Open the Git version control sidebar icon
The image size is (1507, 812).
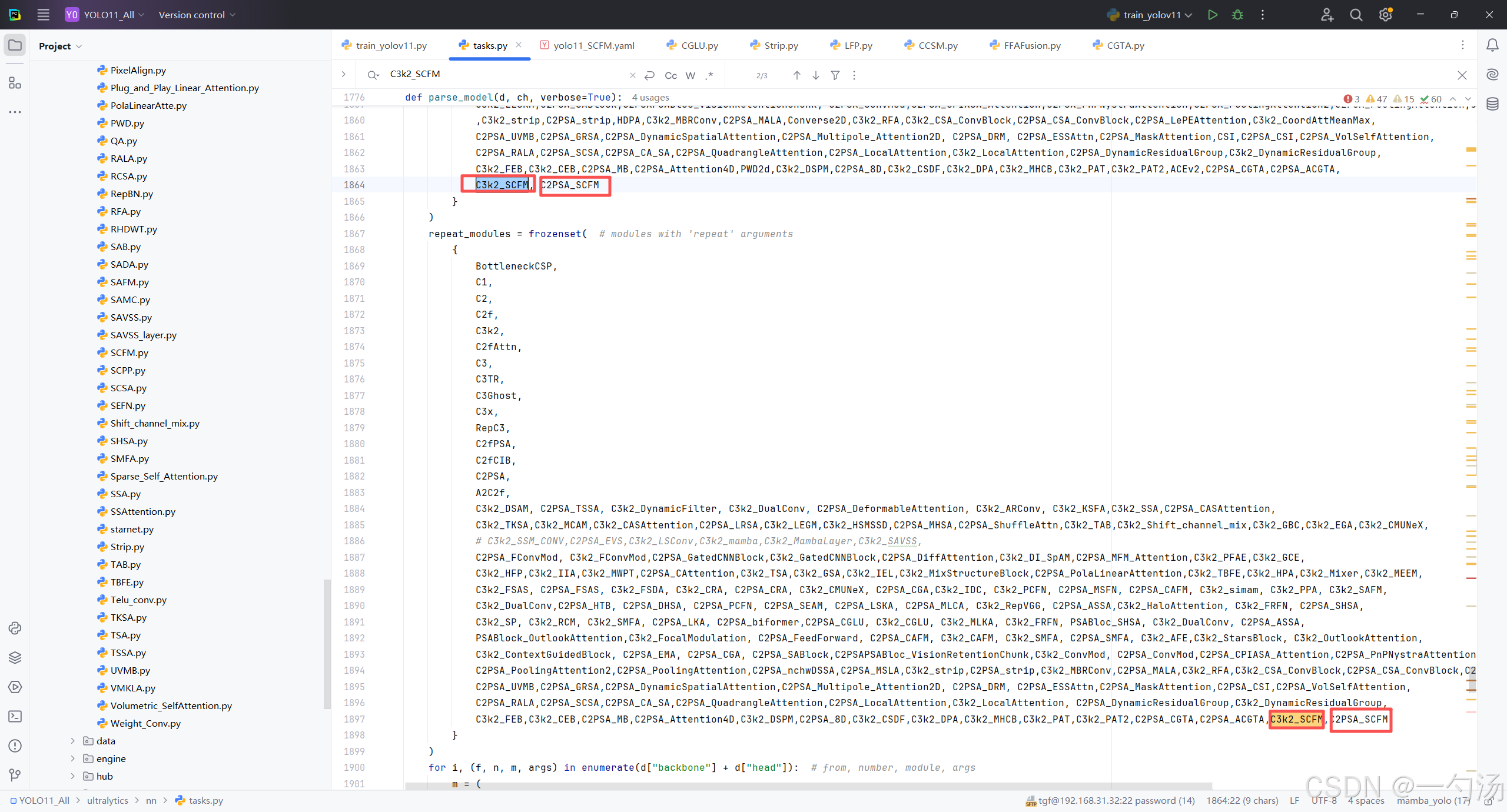pos(15,775)
